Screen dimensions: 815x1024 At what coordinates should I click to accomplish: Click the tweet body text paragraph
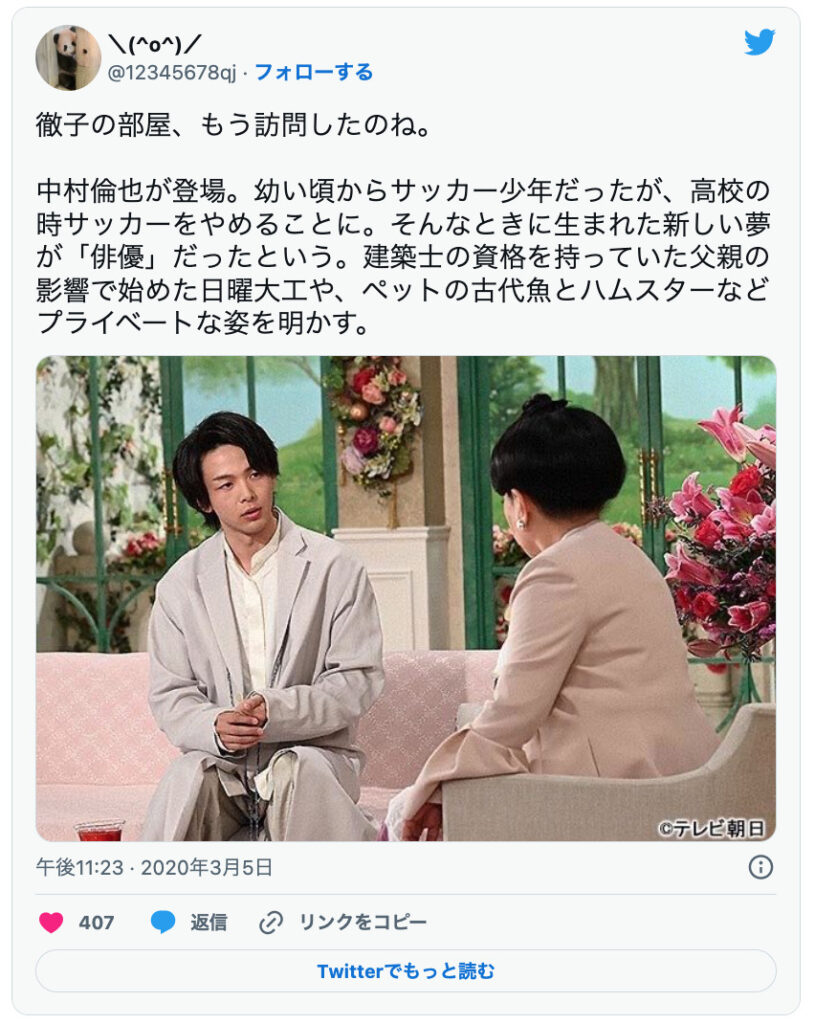pyautogui.click(x=404, y=257)
